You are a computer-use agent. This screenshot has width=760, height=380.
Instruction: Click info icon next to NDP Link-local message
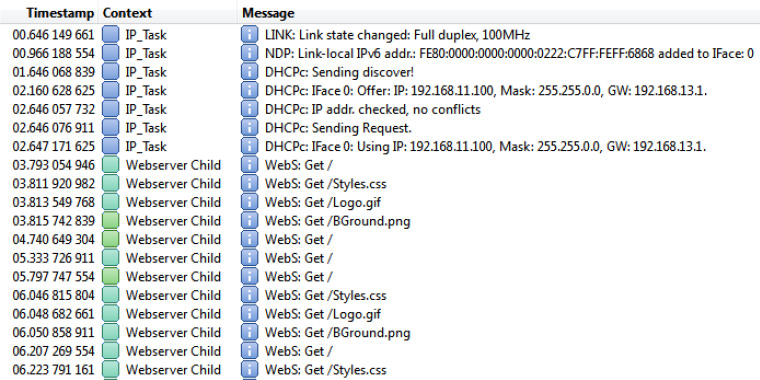(x=249, y=53)
